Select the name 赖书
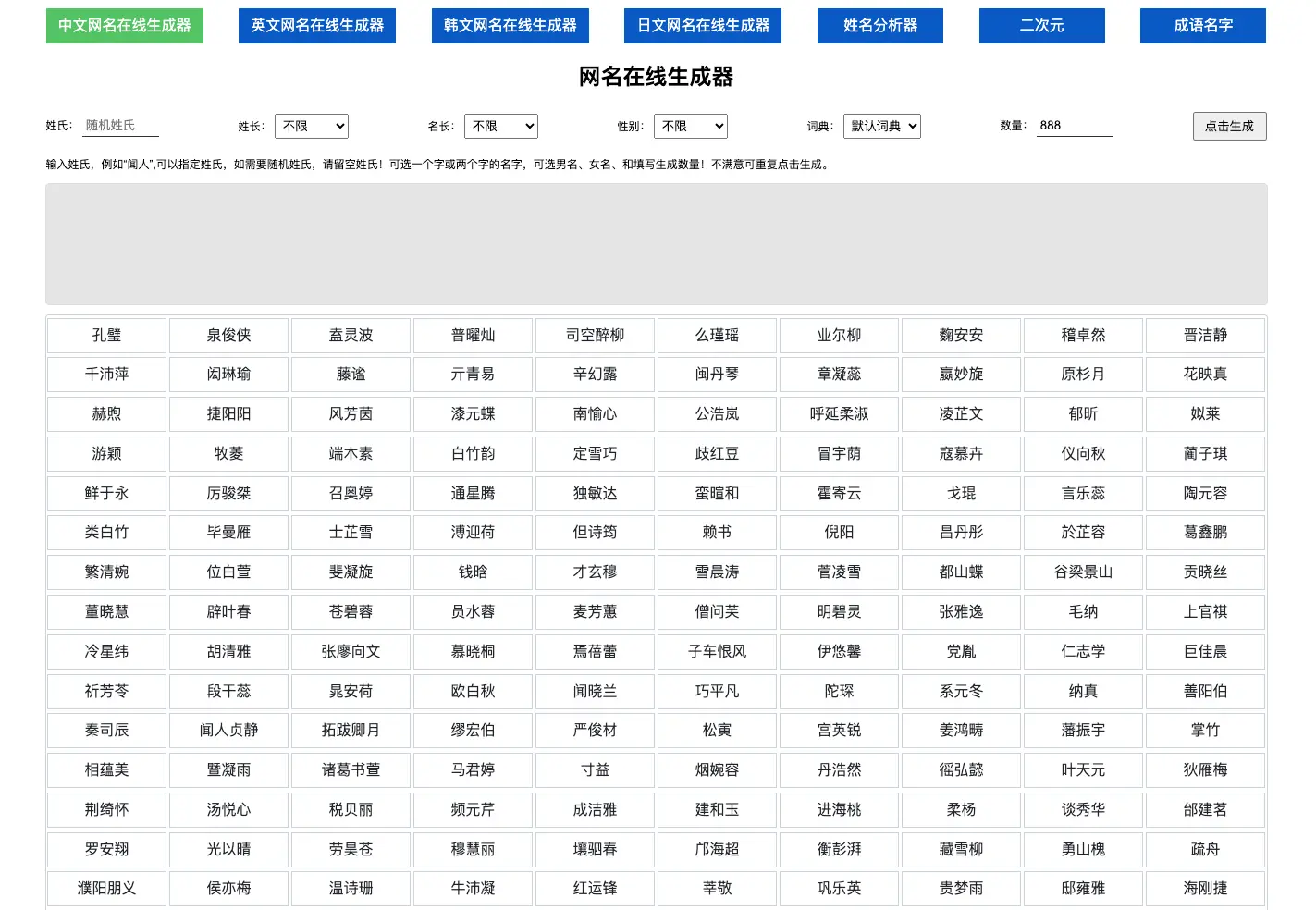The width and height of the screenshot is (1316, 910). [x=718, y=533]
